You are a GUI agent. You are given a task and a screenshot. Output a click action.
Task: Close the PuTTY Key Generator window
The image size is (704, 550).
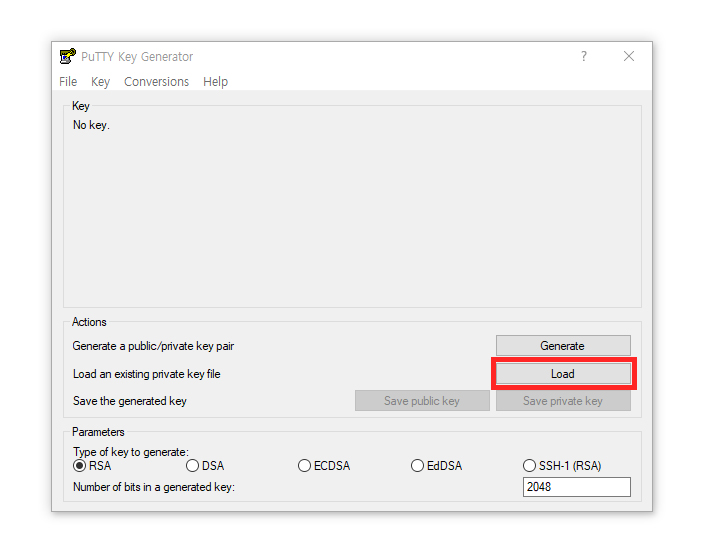click(629, 56)
